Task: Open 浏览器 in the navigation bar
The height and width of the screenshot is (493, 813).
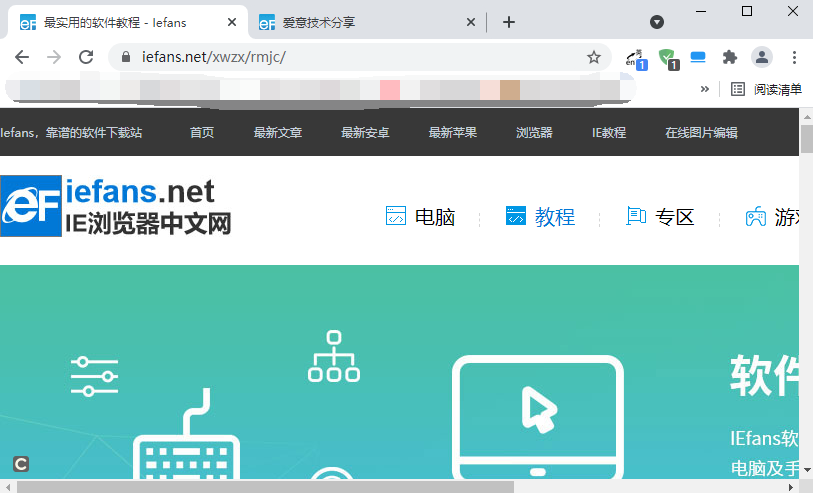Action: (534, 133)
